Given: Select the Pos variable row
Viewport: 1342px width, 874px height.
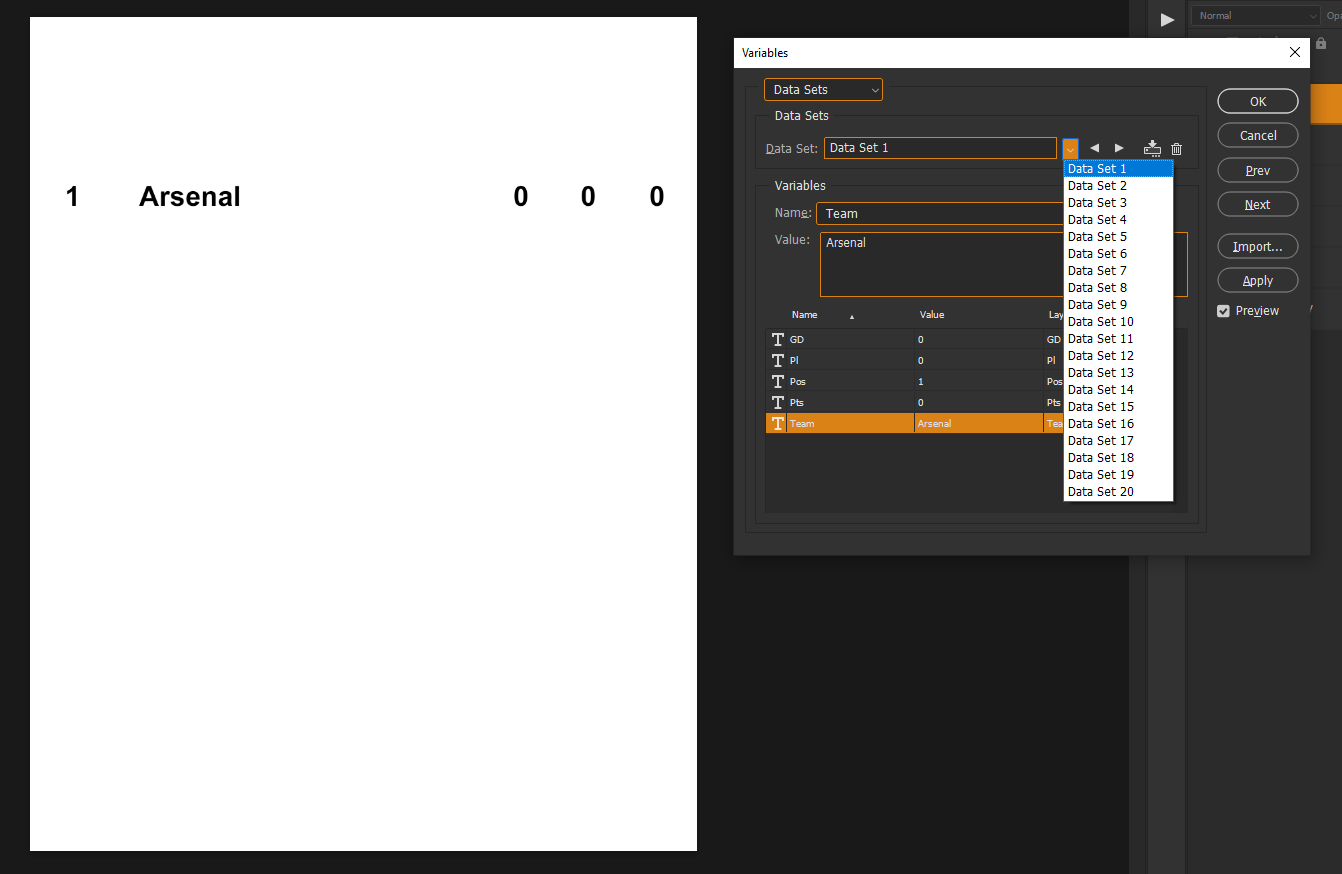Looking at the screenshot, I should (x=914, y=381).
